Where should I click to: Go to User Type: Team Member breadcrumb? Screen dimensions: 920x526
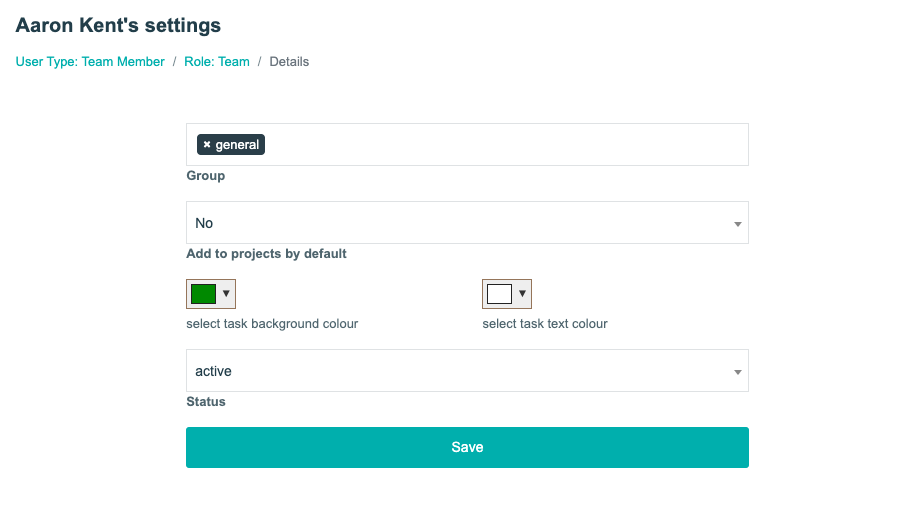[90, 62]
